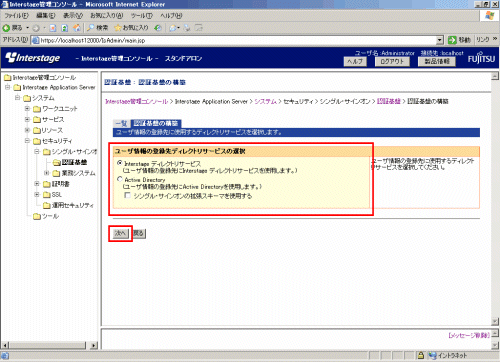
Task: Collapse the セキュリティ tree node
Action: (x=27, y=141)
